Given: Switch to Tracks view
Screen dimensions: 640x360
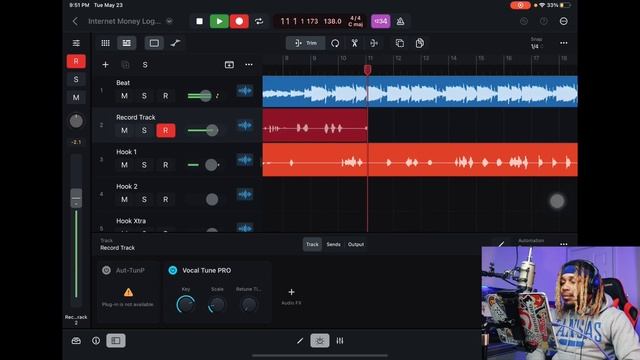Looking at the screenshot, I should pyautogui.click(x=127, y=43).
